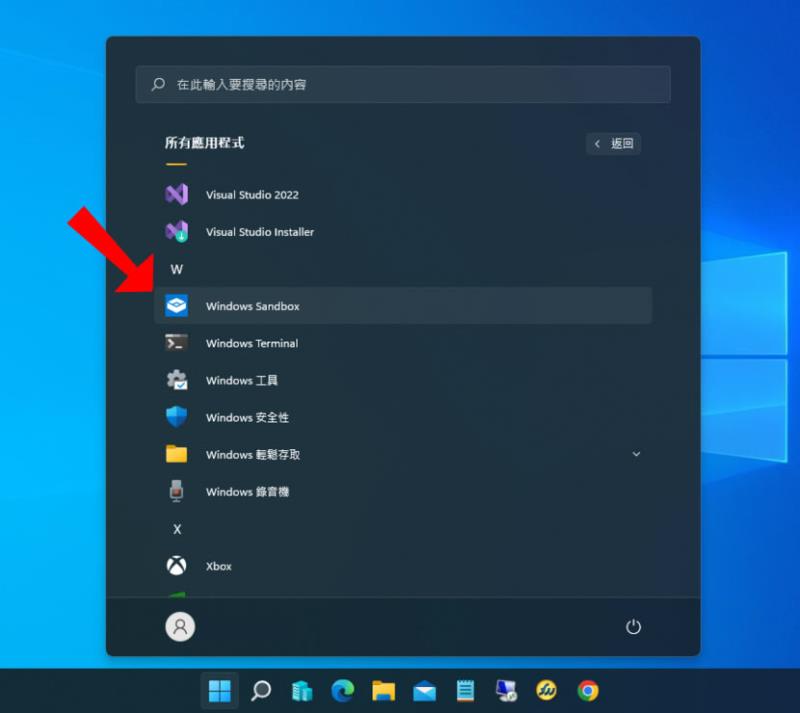Click the 所有應用程式 heading
This screenshot has width=800, height=713.
pos(204,142)
